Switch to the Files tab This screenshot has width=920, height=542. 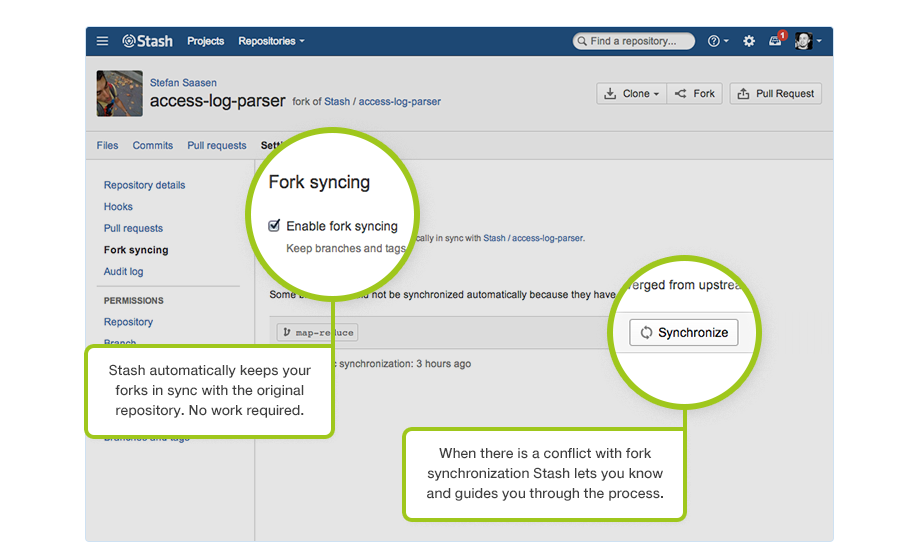(x=107, y=145)
